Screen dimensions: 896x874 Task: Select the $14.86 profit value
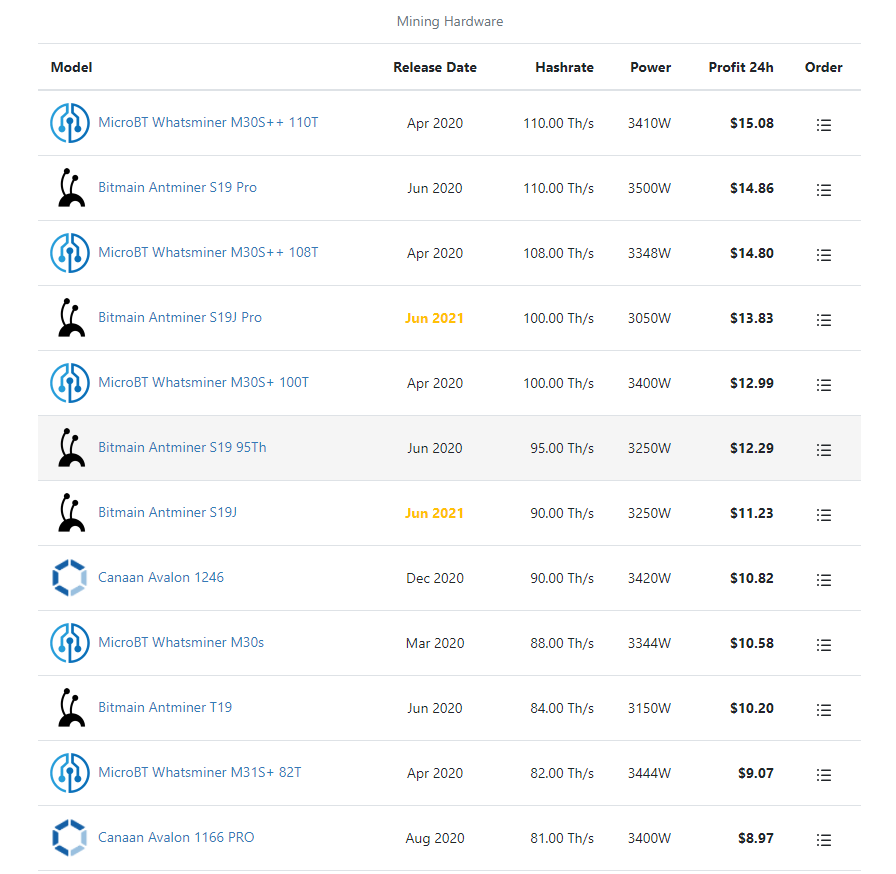pos(752,189)
